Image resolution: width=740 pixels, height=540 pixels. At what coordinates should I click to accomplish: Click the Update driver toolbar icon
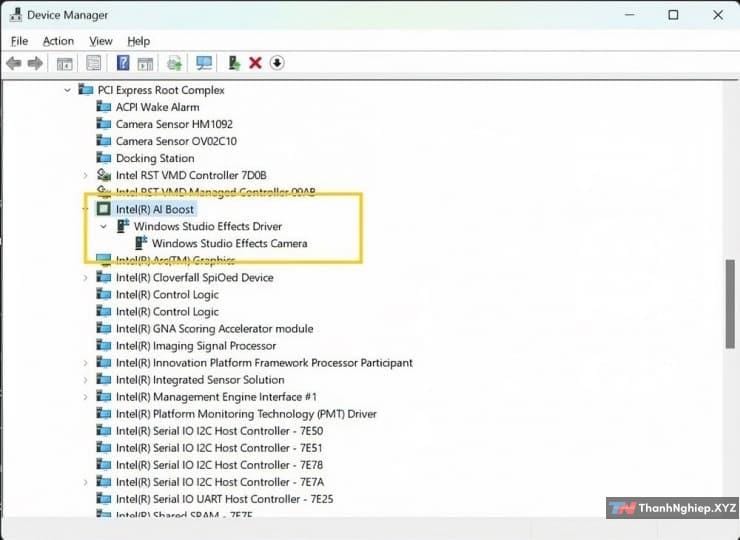coord(174,63)
